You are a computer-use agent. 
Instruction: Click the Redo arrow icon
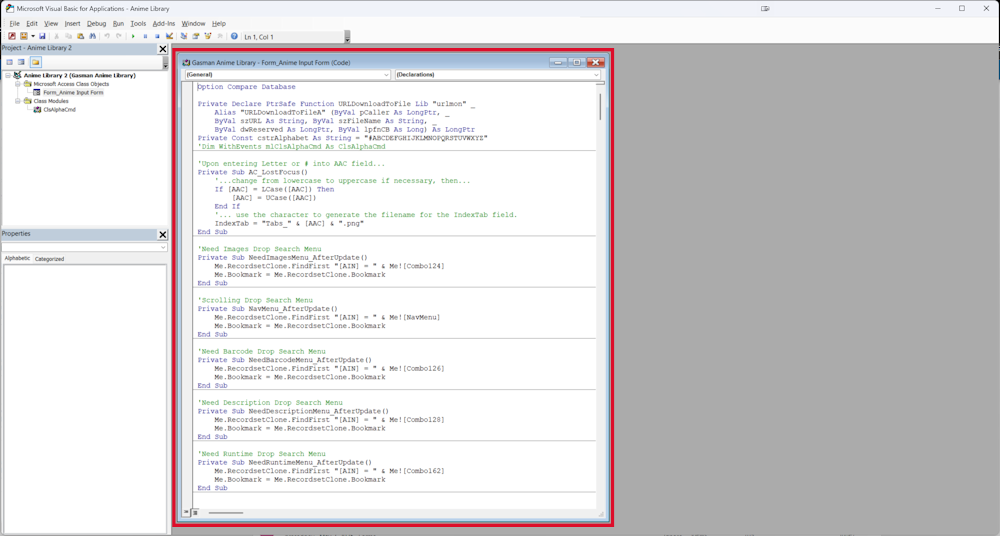(119, 36)
